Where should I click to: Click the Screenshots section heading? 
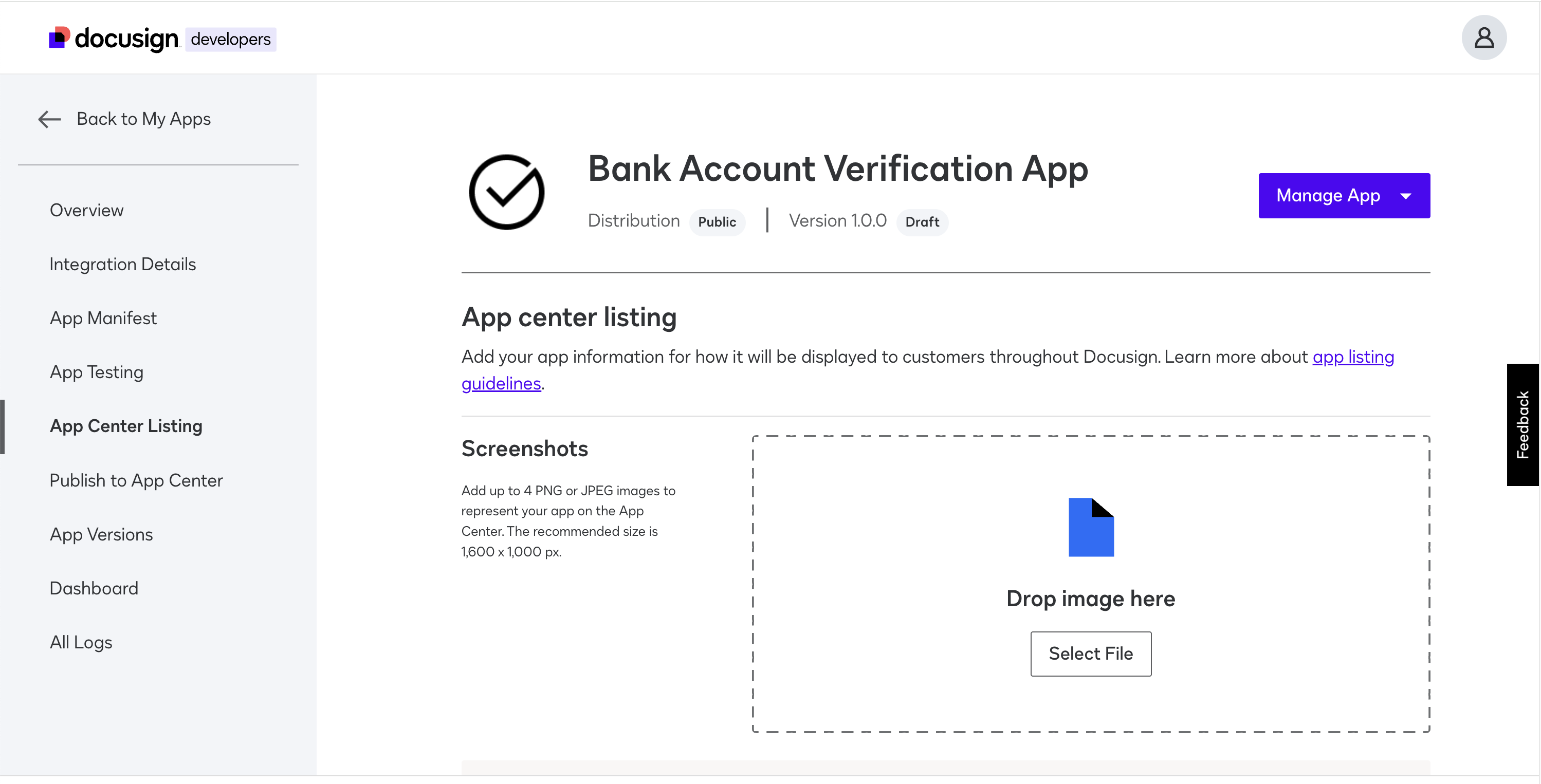(525, 449)
